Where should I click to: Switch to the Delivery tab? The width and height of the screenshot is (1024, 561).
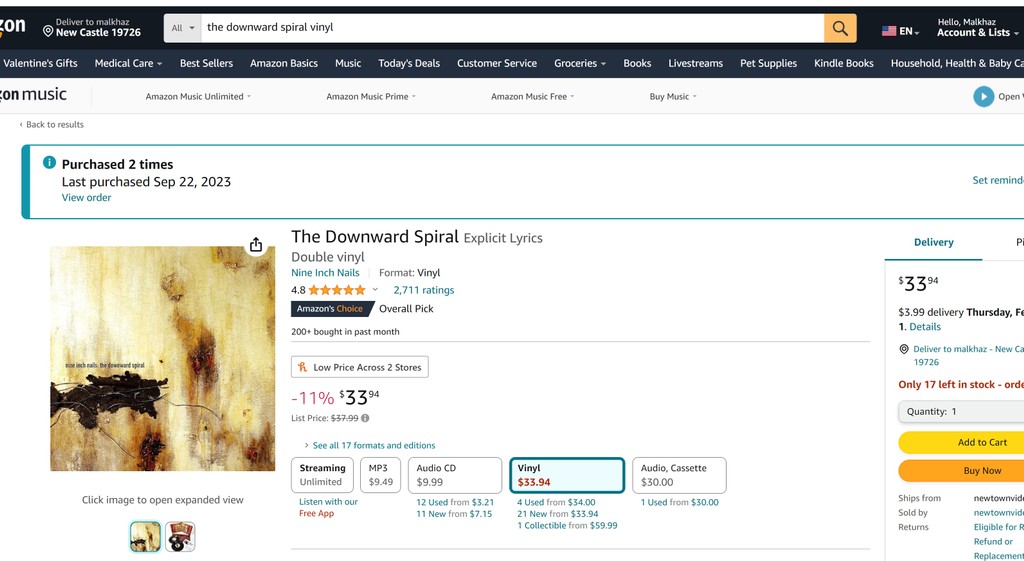(x=933, y=242)
